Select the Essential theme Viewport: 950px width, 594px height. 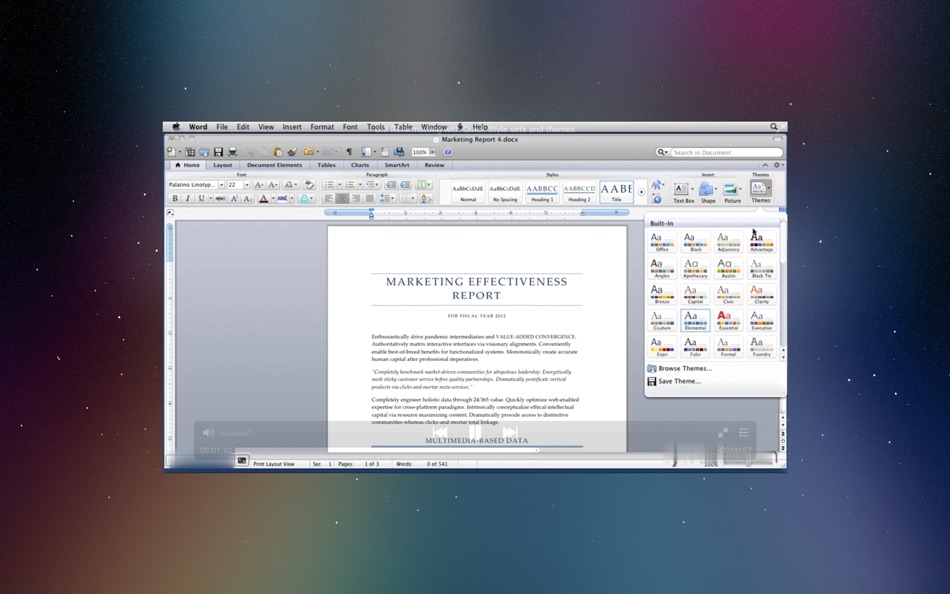728,320
